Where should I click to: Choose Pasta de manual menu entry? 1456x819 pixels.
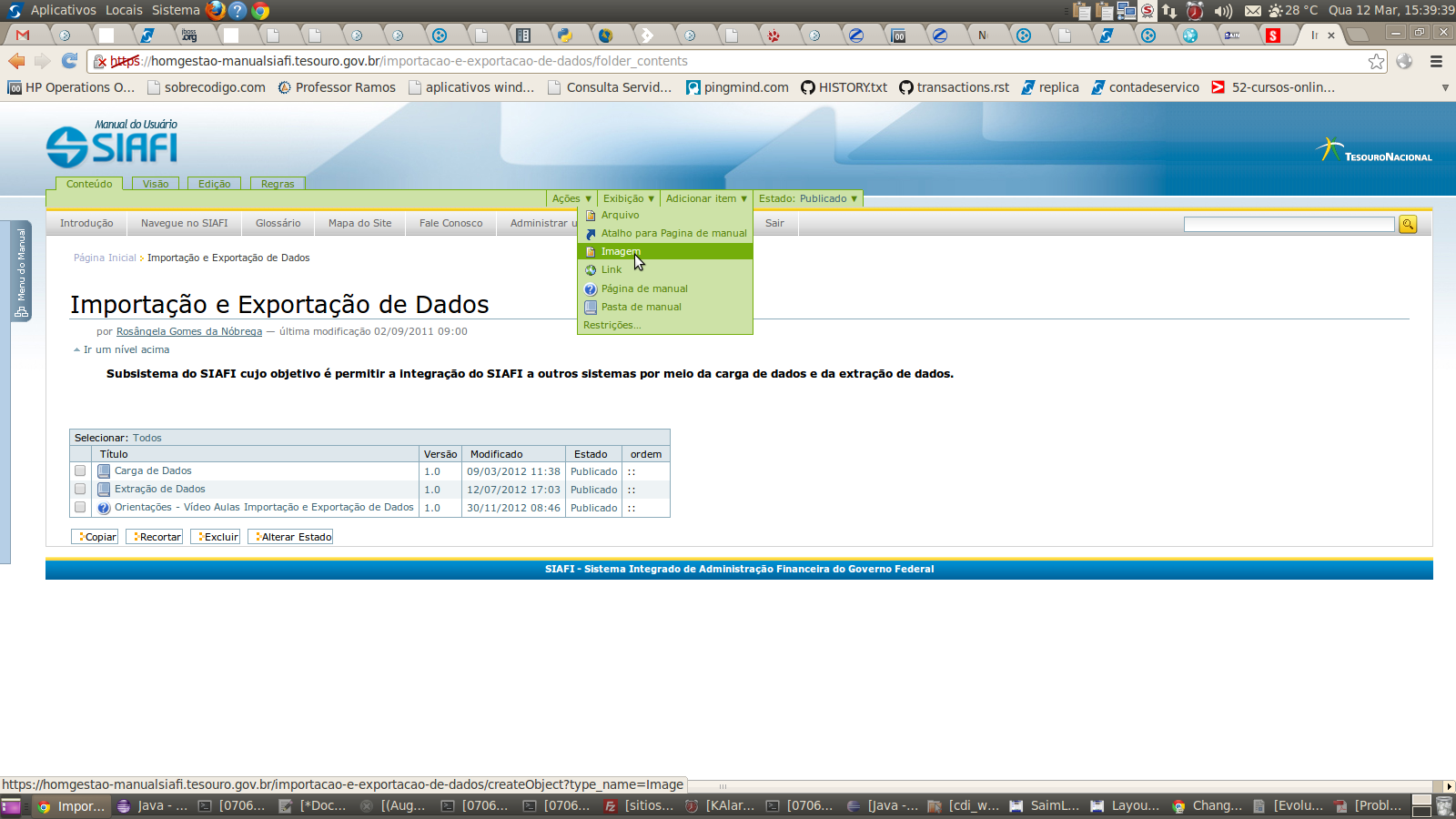[641, 307]
